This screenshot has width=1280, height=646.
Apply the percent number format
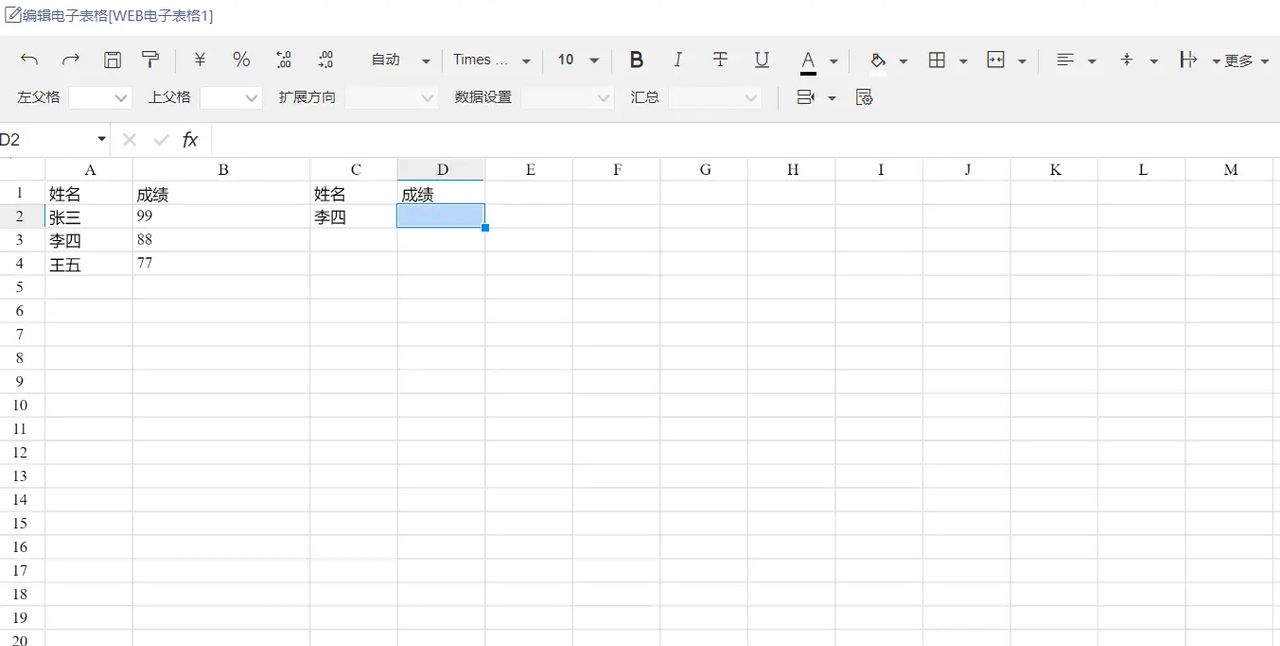(x=241, y=60)
